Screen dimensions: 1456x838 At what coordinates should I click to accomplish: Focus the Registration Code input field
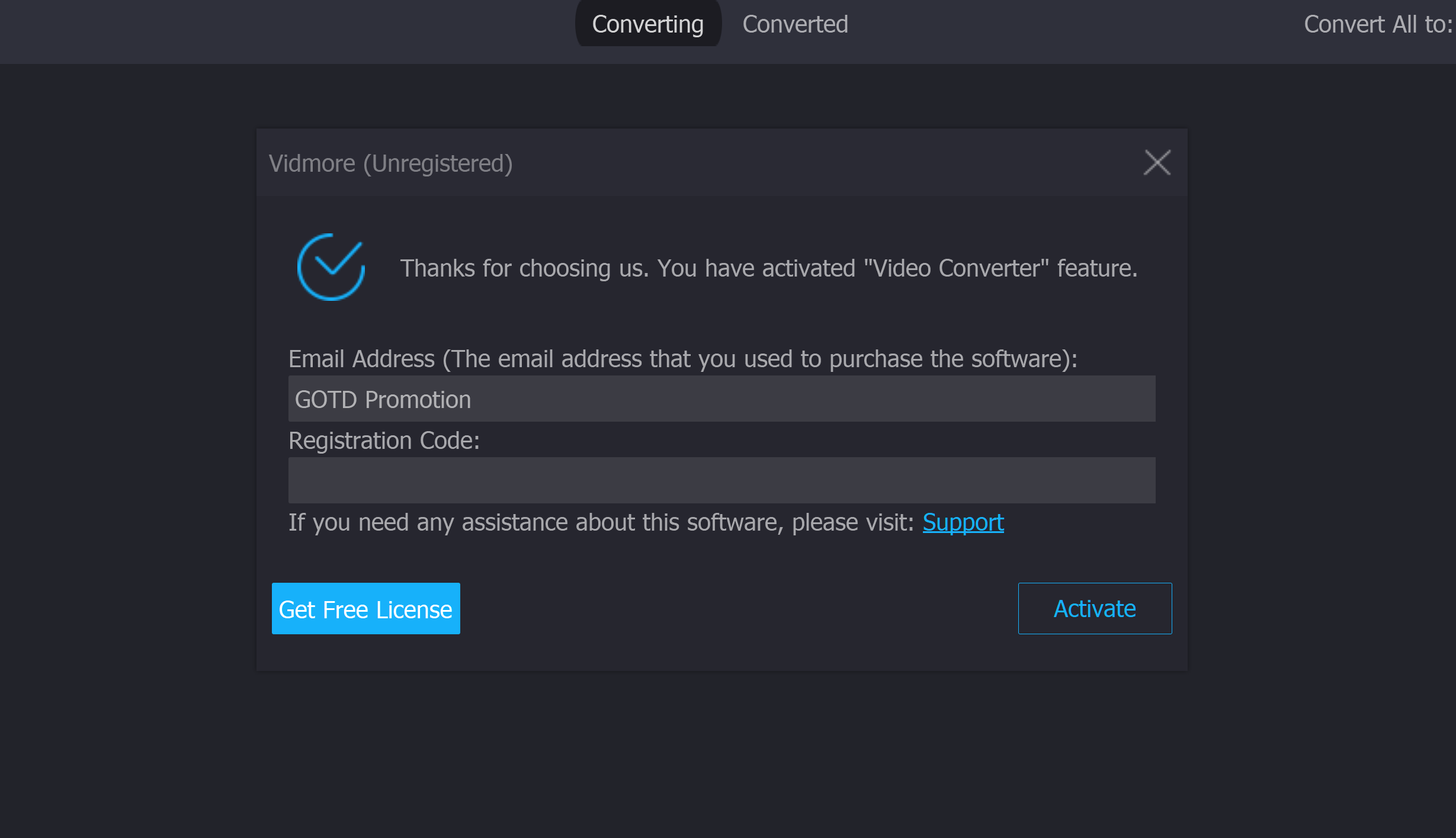(721, 480)
